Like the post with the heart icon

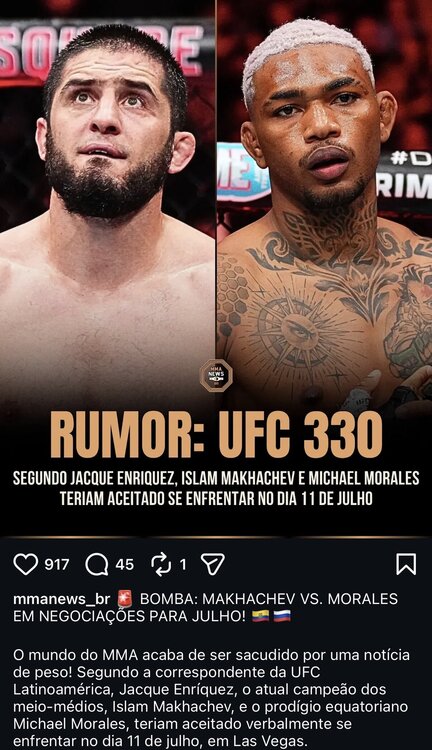pyautogui.click(x=26, y=564)
